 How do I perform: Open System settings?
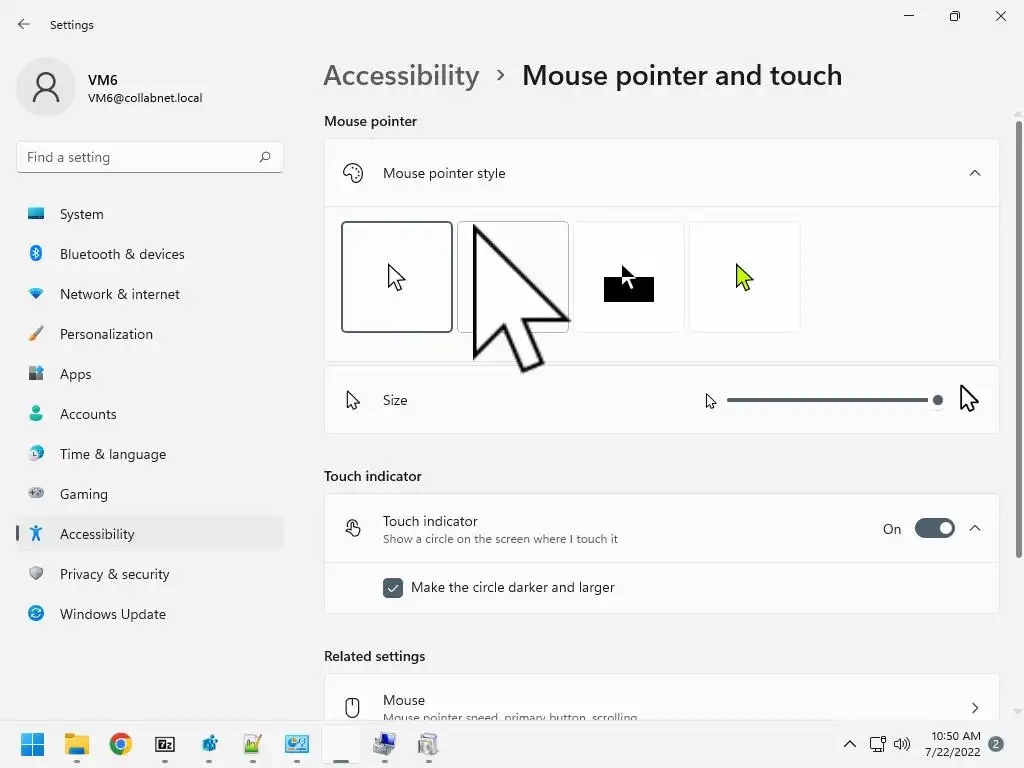pos(150,214)
